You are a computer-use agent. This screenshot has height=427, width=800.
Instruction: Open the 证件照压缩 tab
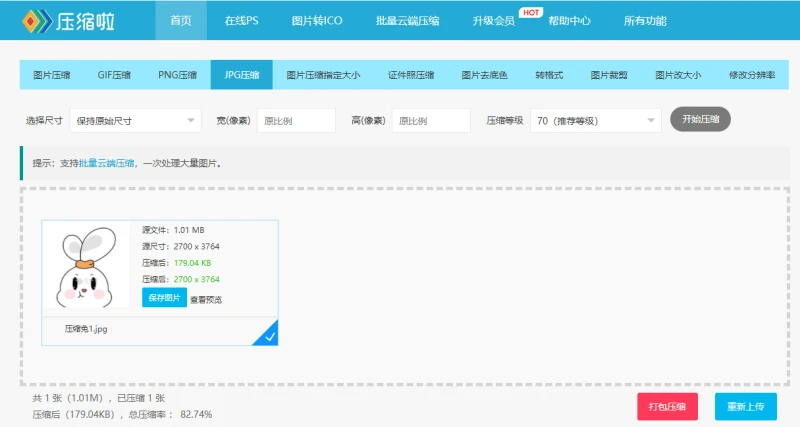[x=411, y=75]
